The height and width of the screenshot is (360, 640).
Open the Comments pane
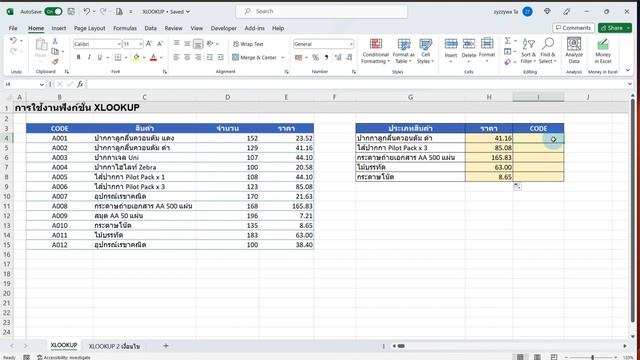[573, 28]
